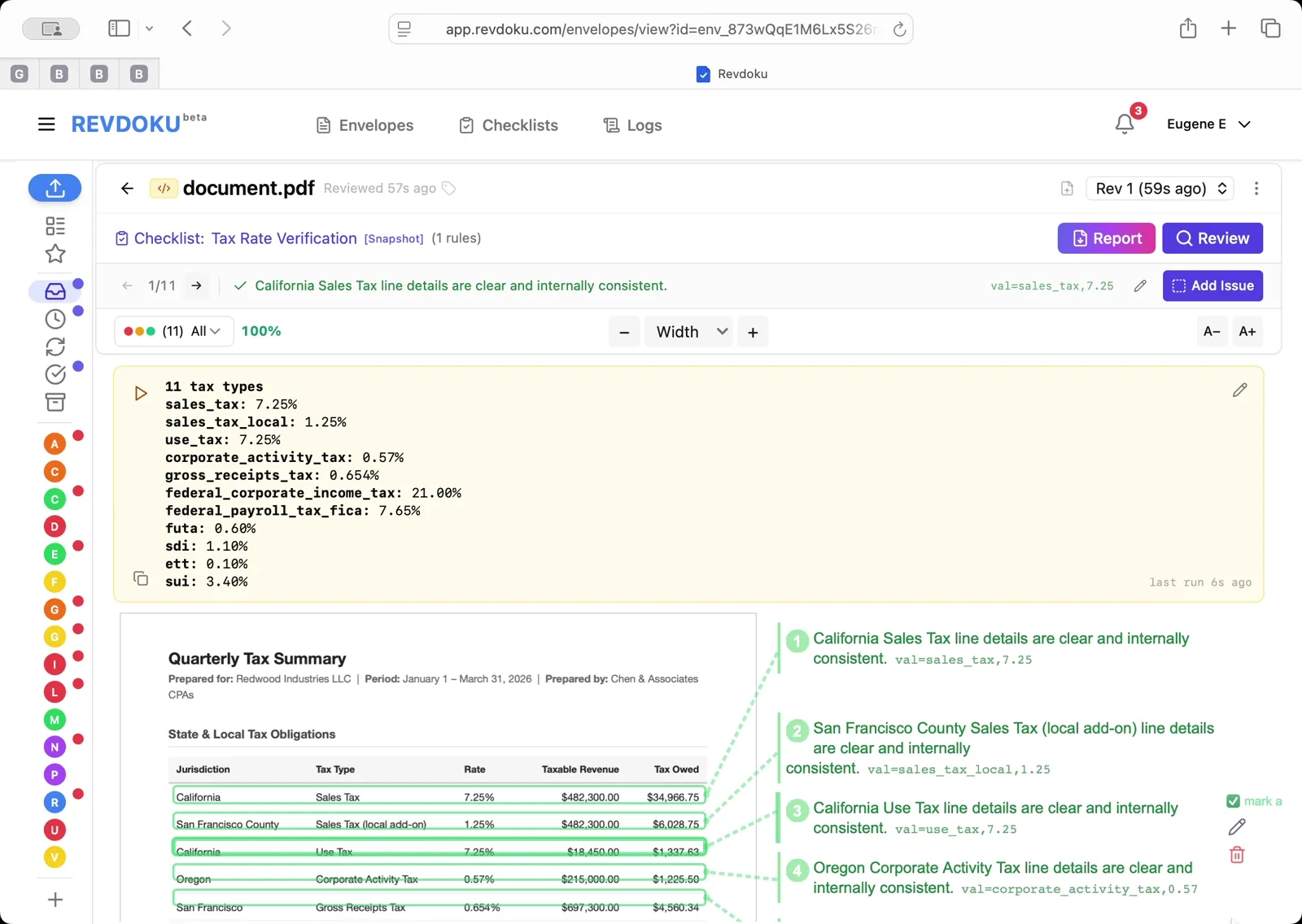This screenshot has width=1302, height=924.
Task: Open the Rev 1 revision dropdown
Action: click(x=1160, y=189)
